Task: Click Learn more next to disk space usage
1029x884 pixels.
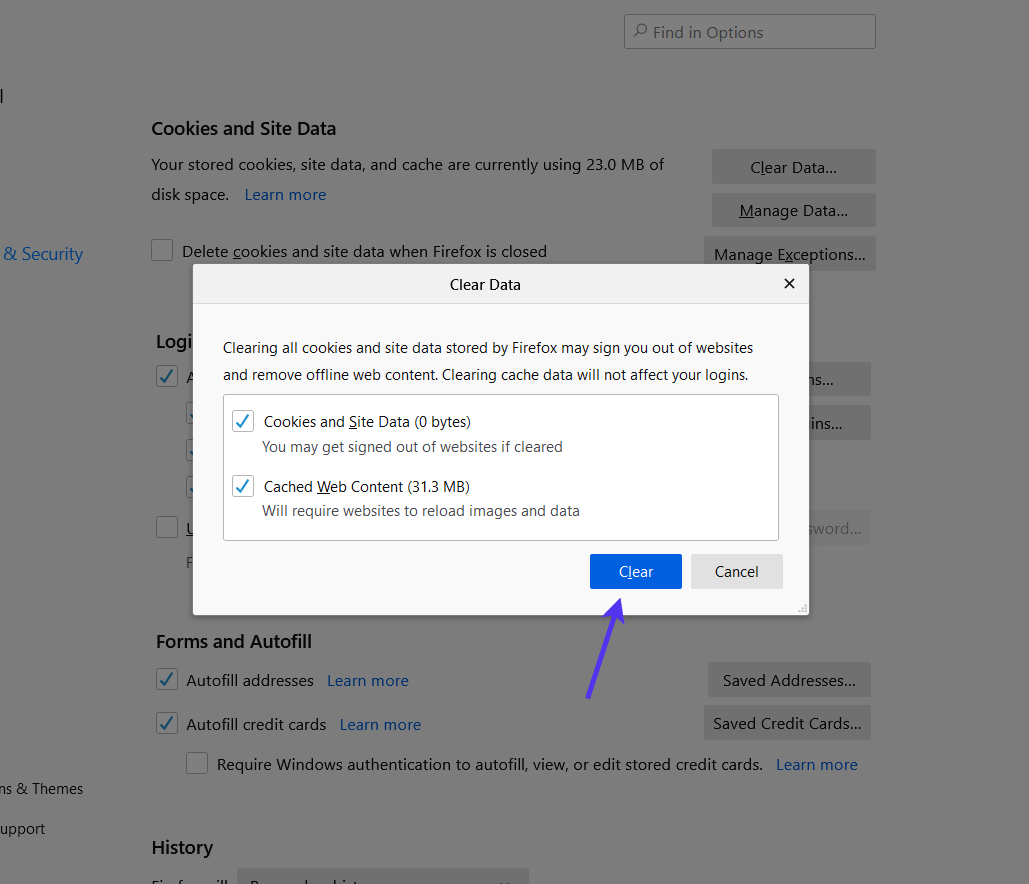Action: 284,194
